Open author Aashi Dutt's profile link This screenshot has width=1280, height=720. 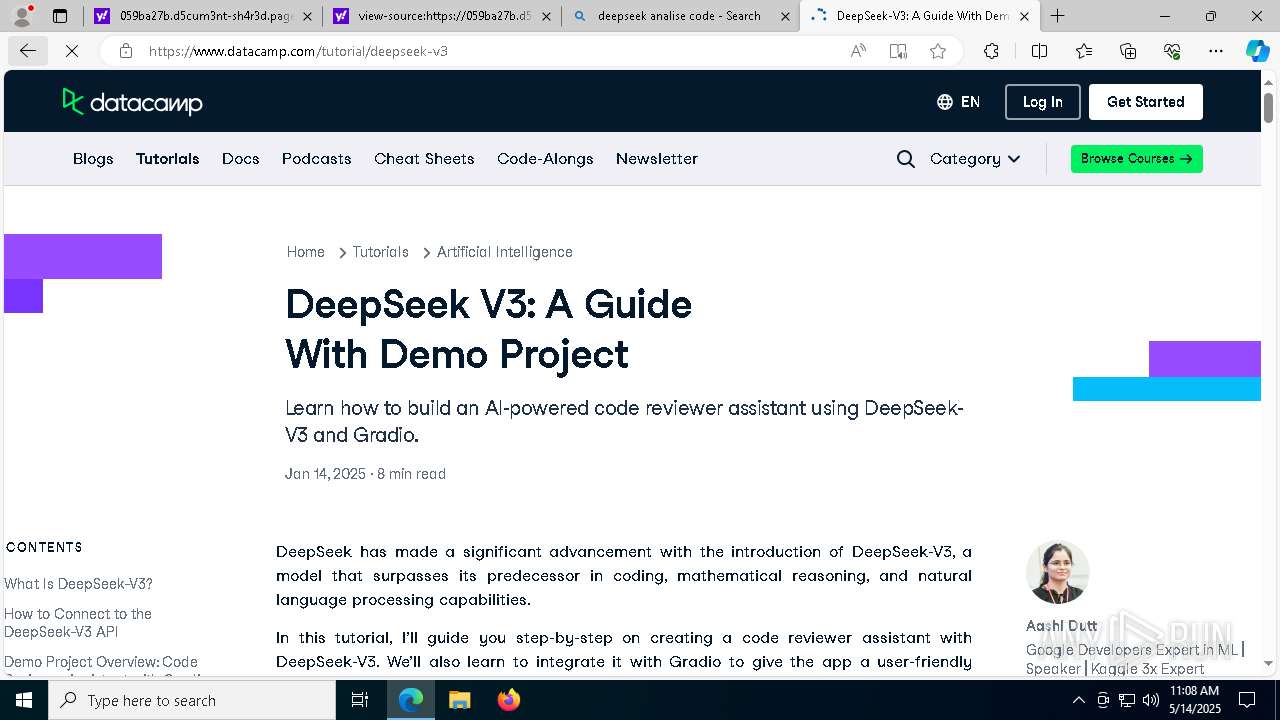(x=1061, y=626)
